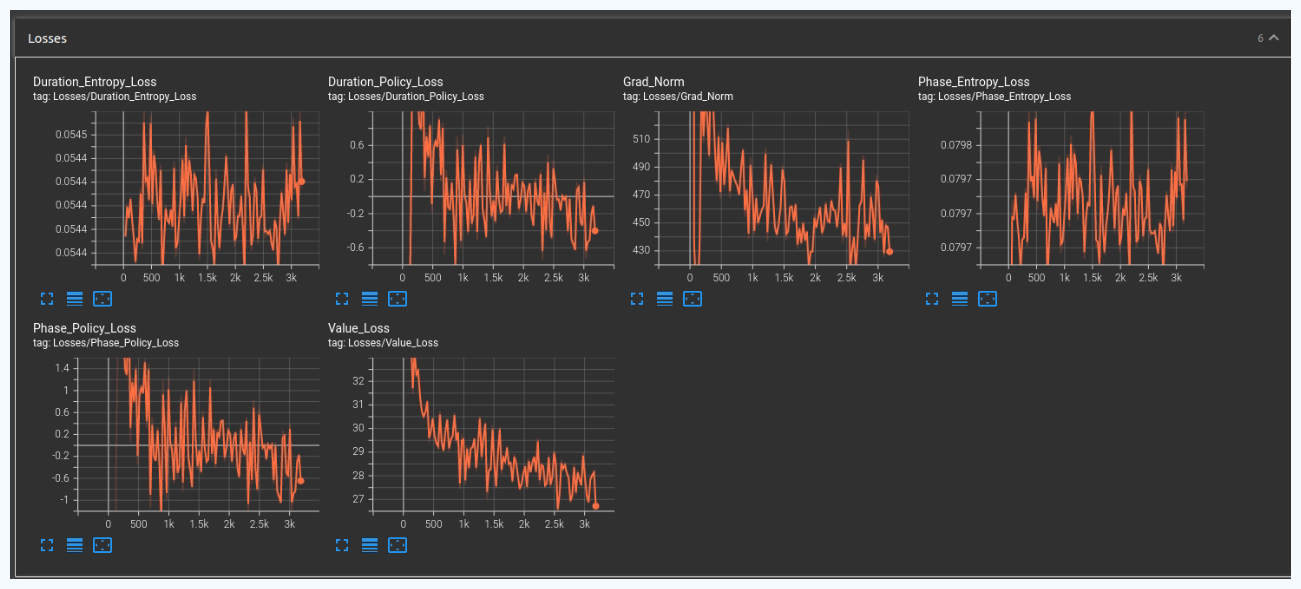1301x589 pixels.
Task: Fit domain to data on Value_Loss chart
Action: pyautogui.click(x=397, y=545)
